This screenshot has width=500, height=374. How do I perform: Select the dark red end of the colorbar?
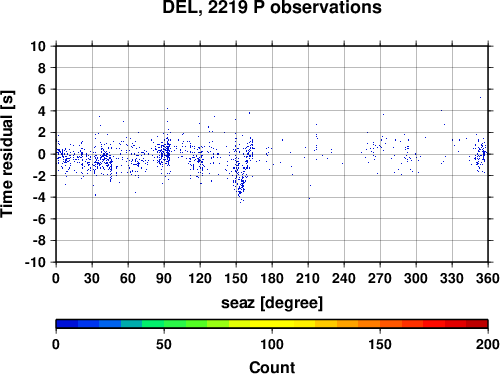pyautogui.click(x=477, y=324)
